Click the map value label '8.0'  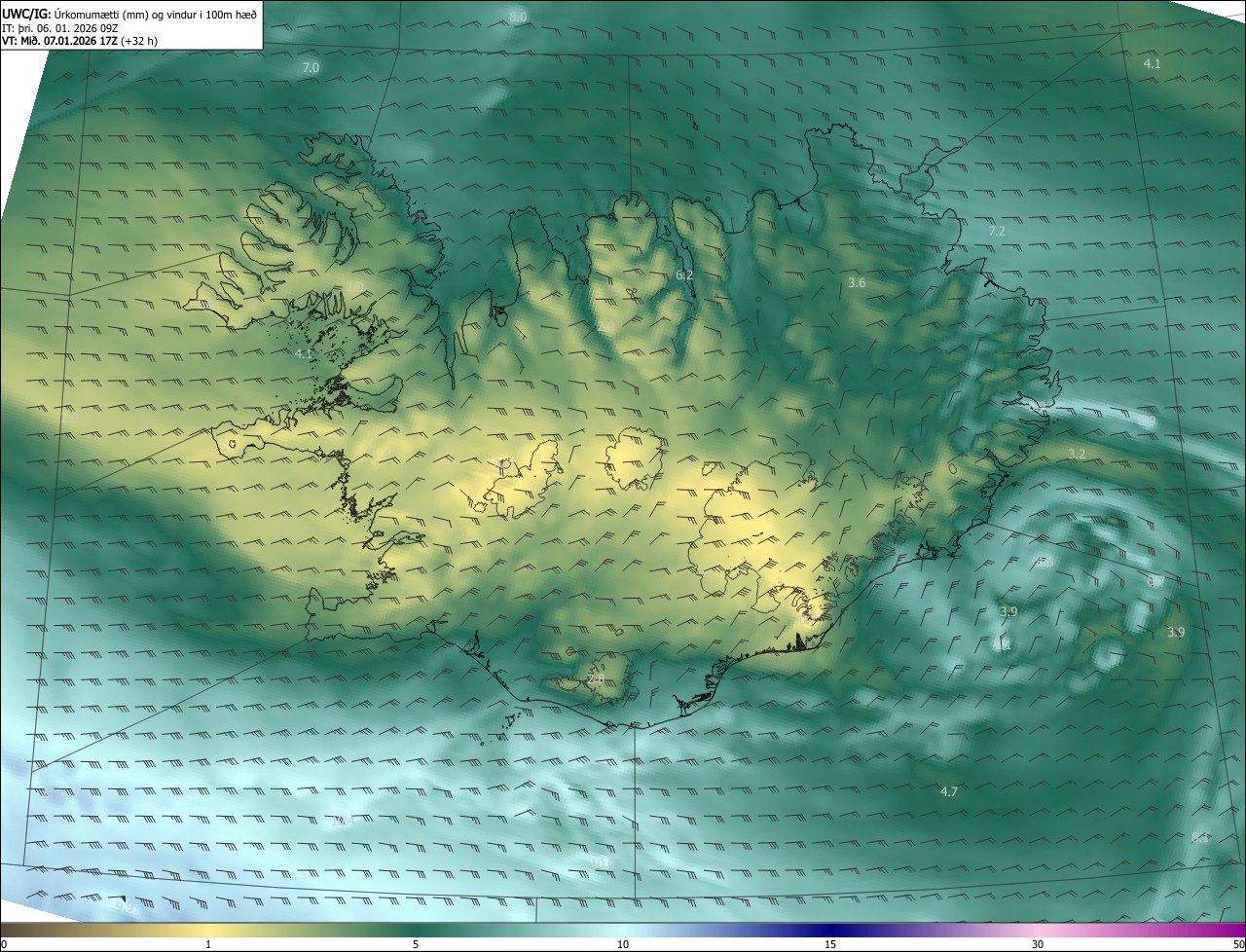[518, 17]
